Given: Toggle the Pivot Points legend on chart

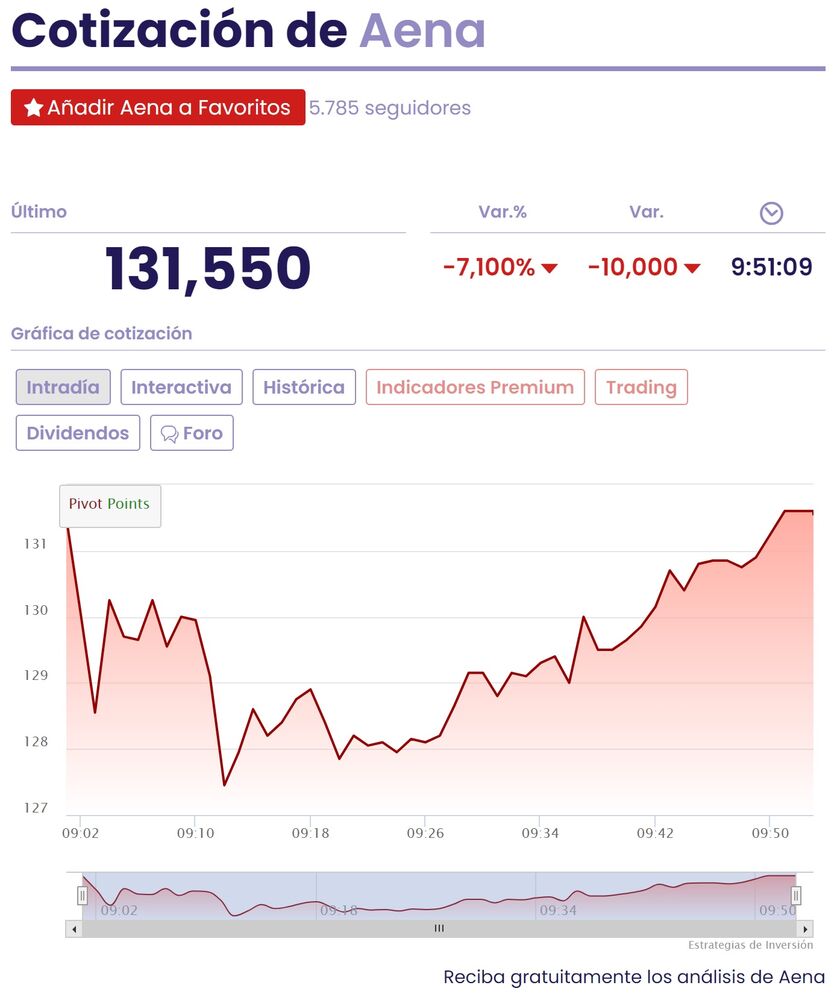Looking at the screenshot, I should [109, 504].
